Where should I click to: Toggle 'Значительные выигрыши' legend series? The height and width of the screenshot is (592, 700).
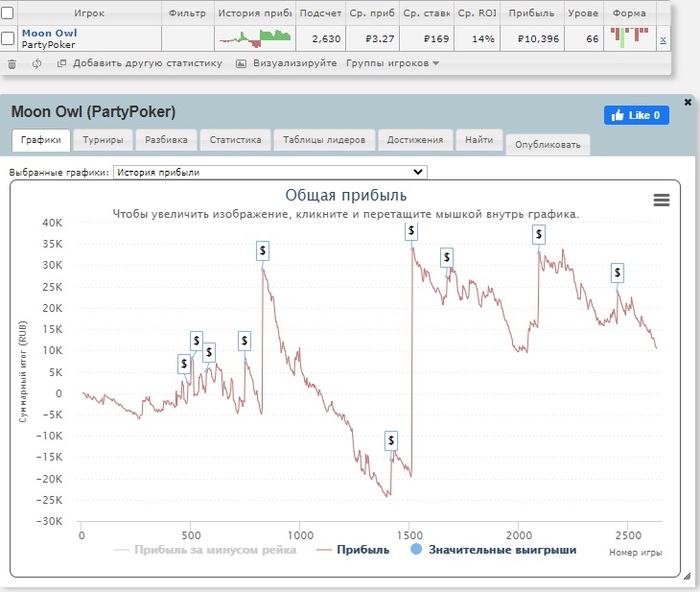coord(493,550)
